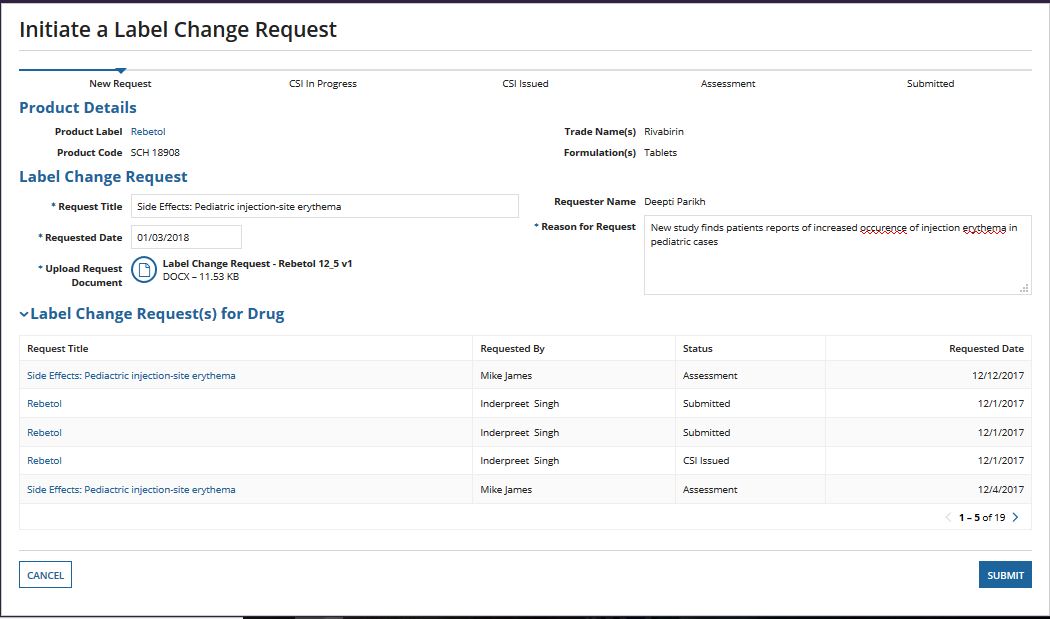Screen dimensions: 1050x619
Task: Click into Reason for Request text area
Action: point(838,255)
